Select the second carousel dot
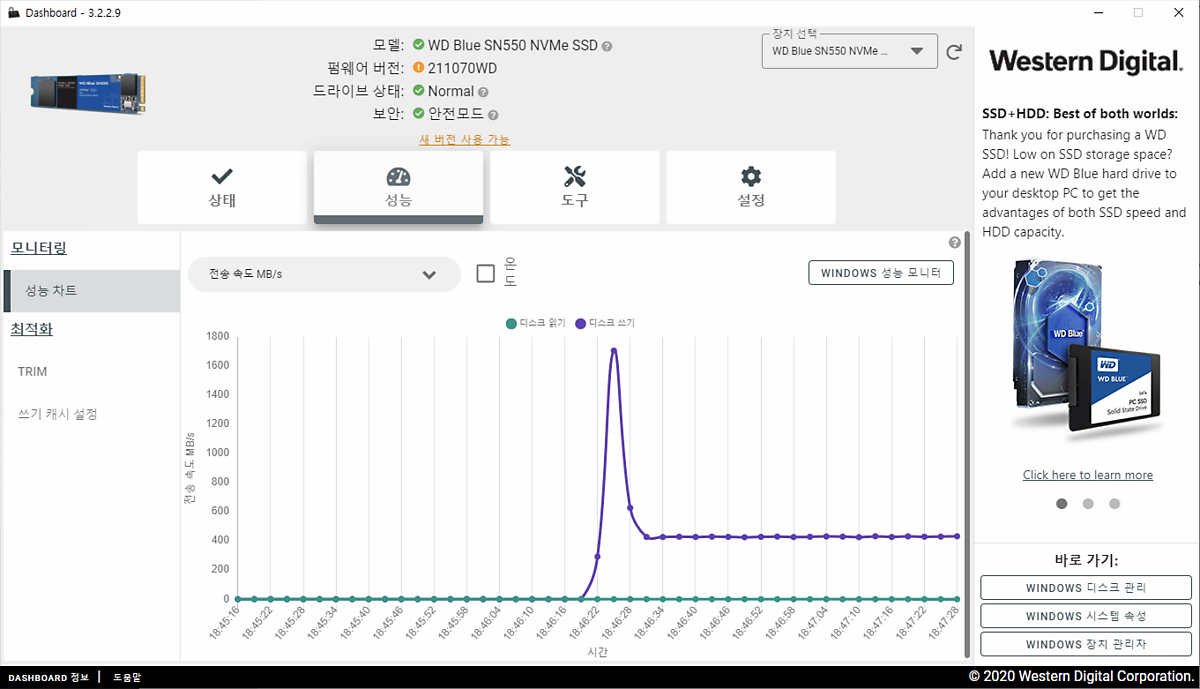 pos(1088,504)
